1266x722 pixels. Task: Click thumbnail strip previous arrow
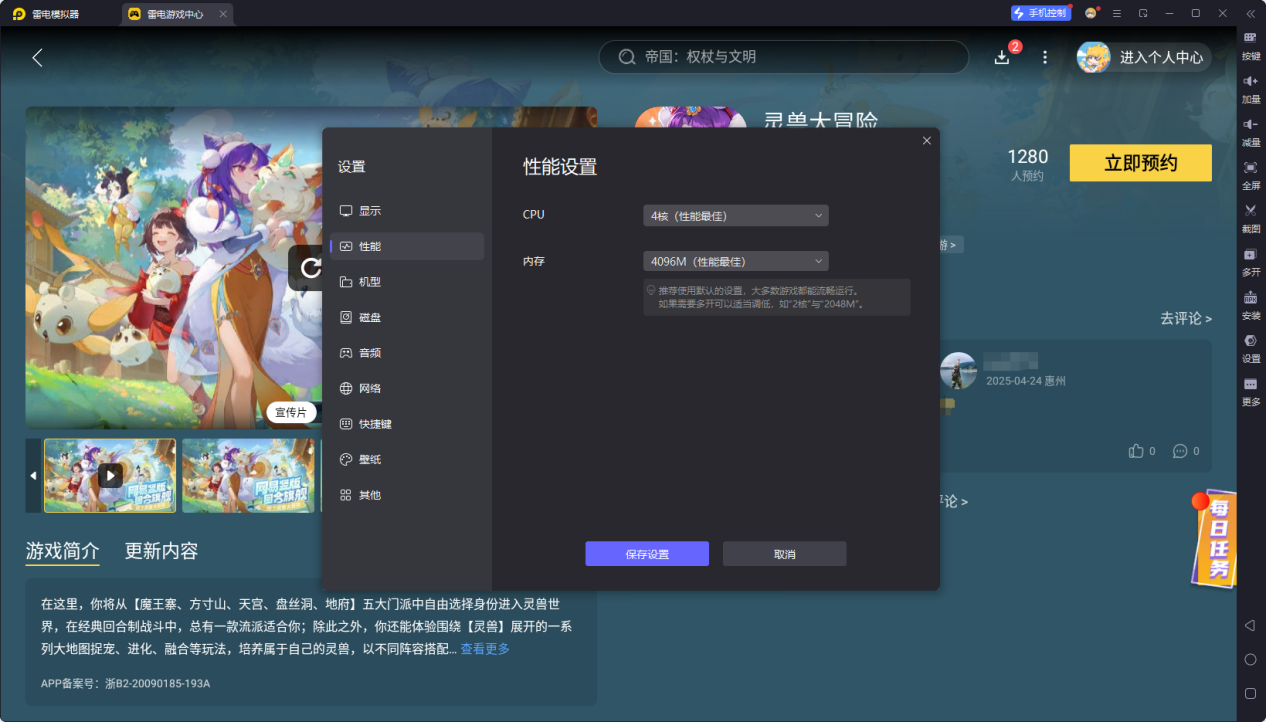[x=33, y=475]
